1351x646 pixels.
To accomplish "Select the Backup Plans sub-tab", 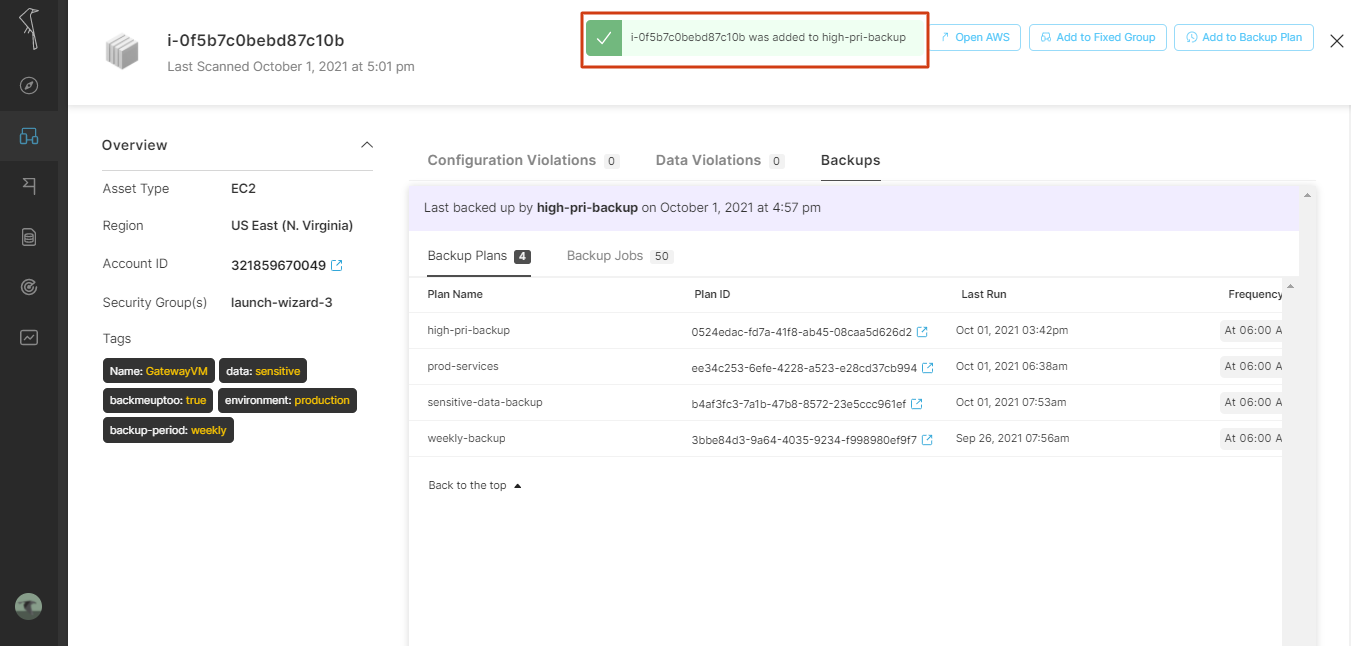I will [x=478, y=256].
